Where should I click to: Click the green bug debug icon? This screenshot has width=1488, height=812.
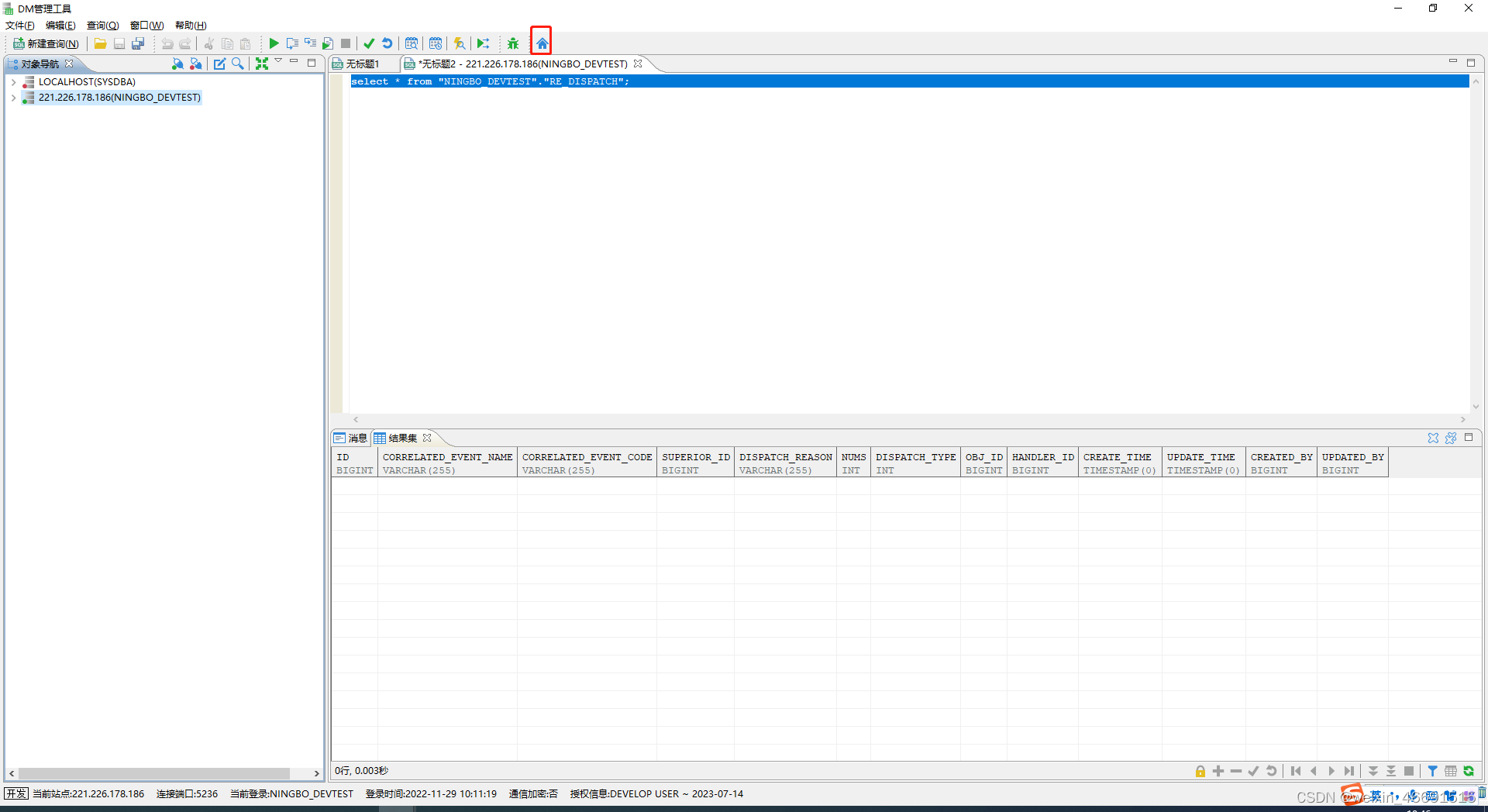tap(513, 43)
